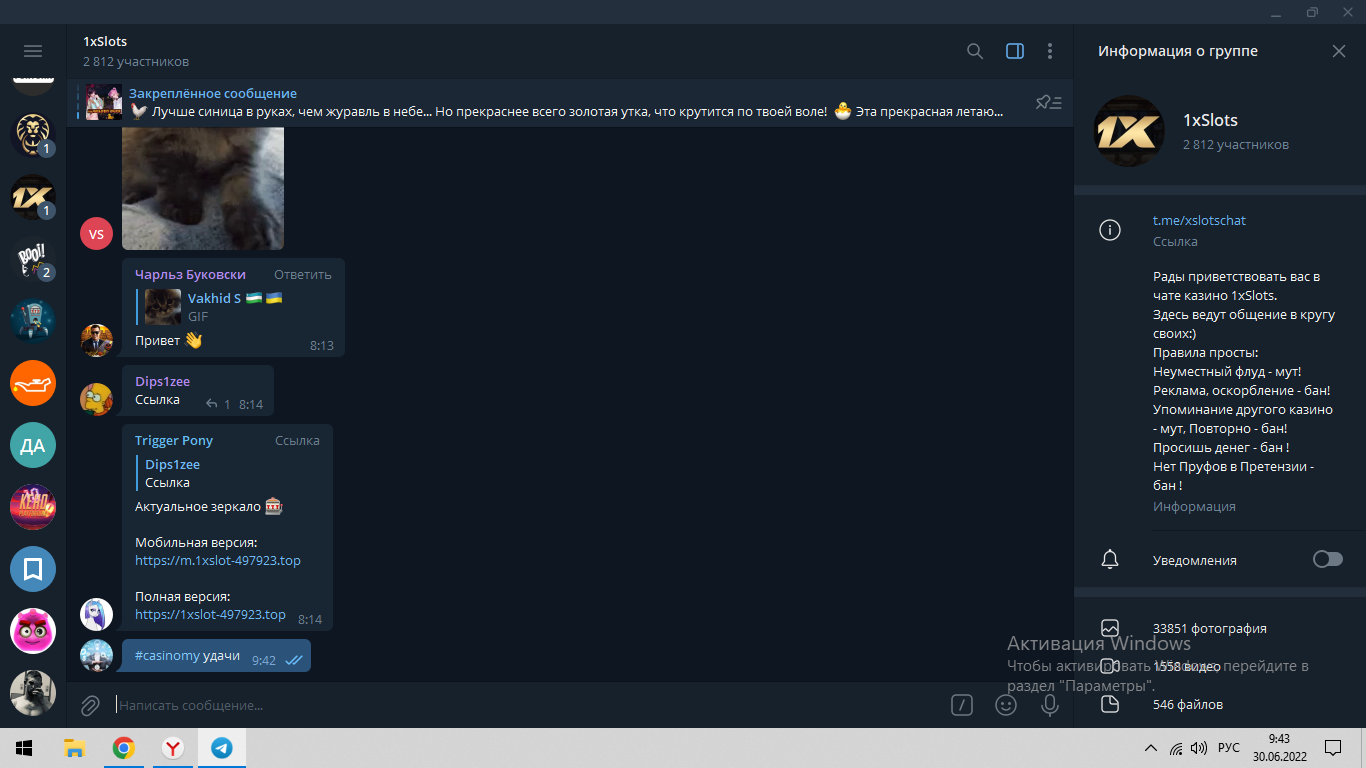Open the 1X chat in sidebar
Viewport: 1366px width, 768px height.
coord(33,197)
